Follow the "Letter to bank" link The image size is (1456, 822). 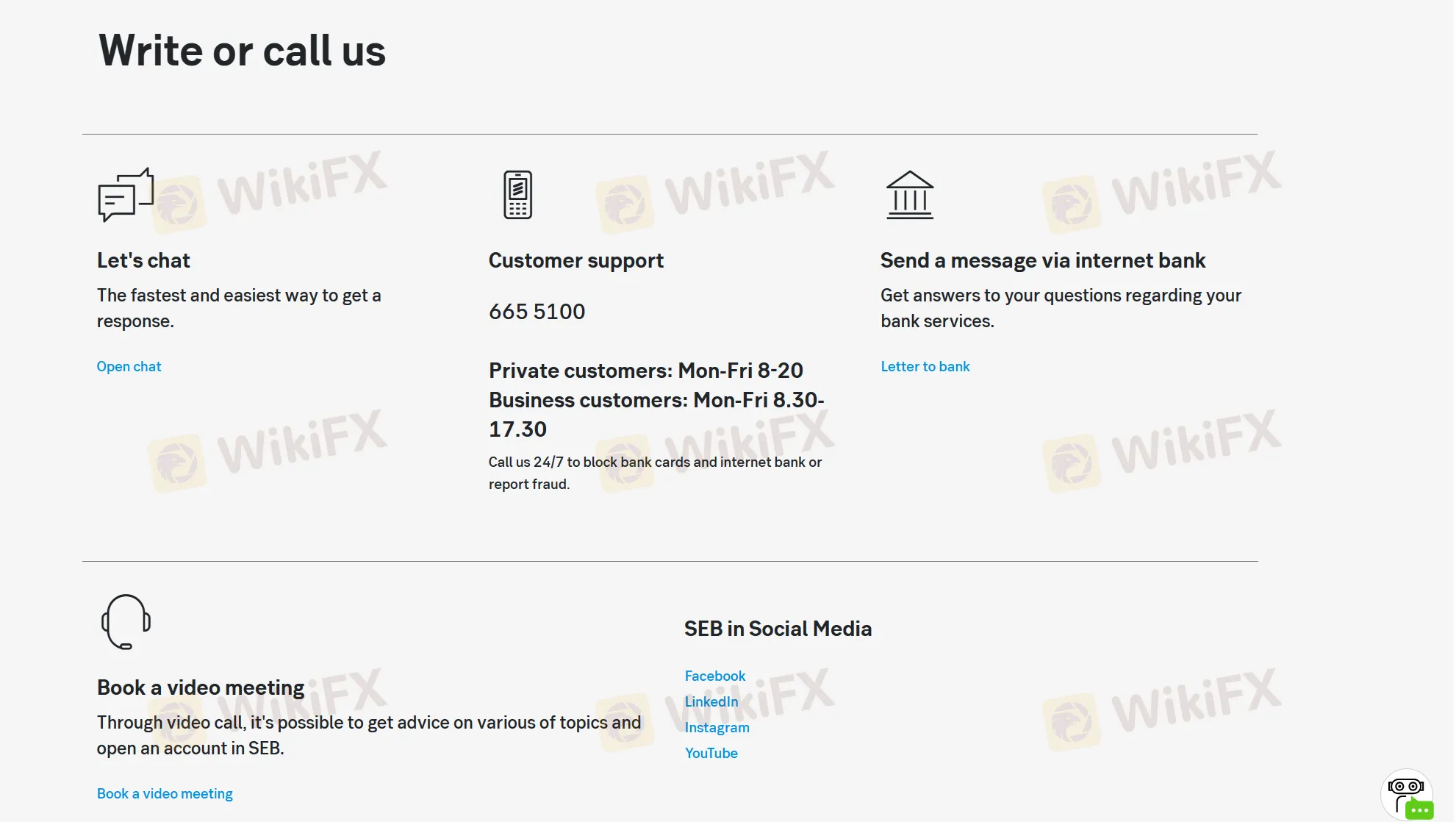click(x=925, y=366)
